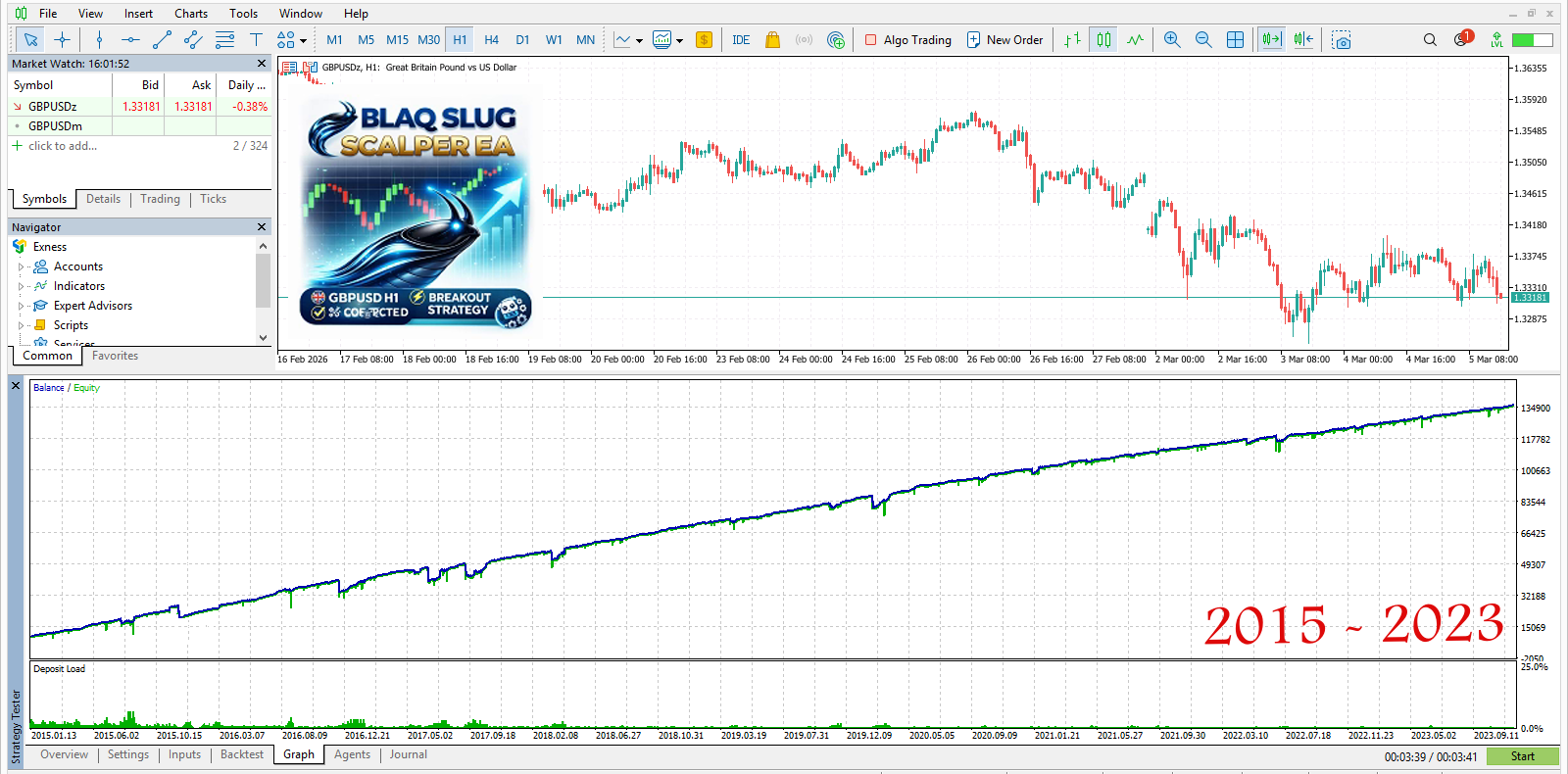Toggle chart shift from right edge

[1303, 40]
